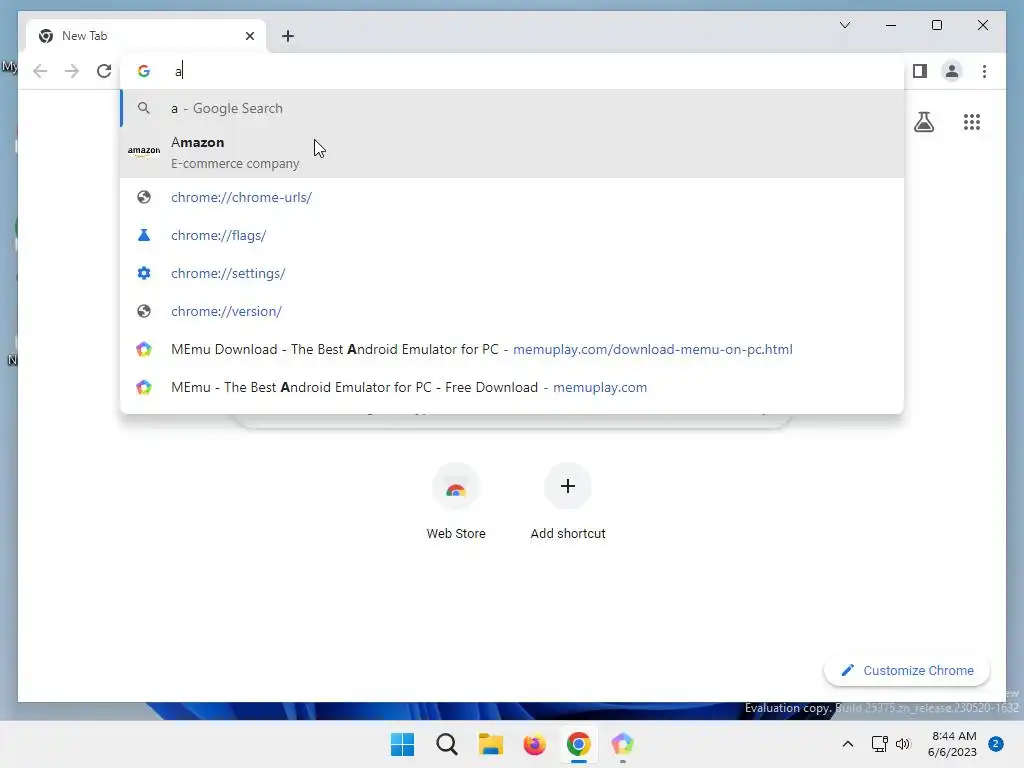Image resolution: width=1024 pixels, height=768 pixels.
Task: Select the New Tab tab
Action: 146,36
